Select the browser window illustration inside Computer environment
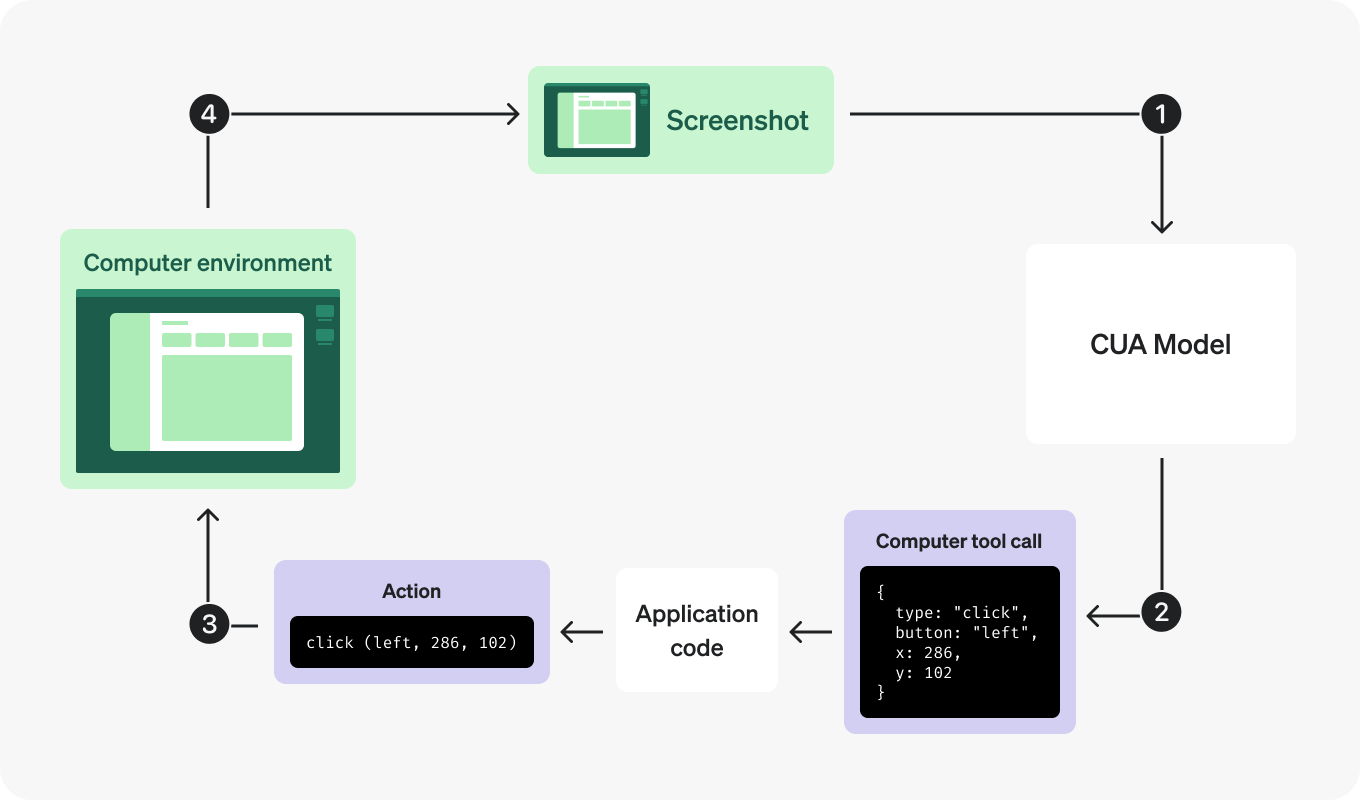Image resolution: width=1360 pixels, height=800 pixels. click(207, 380)
